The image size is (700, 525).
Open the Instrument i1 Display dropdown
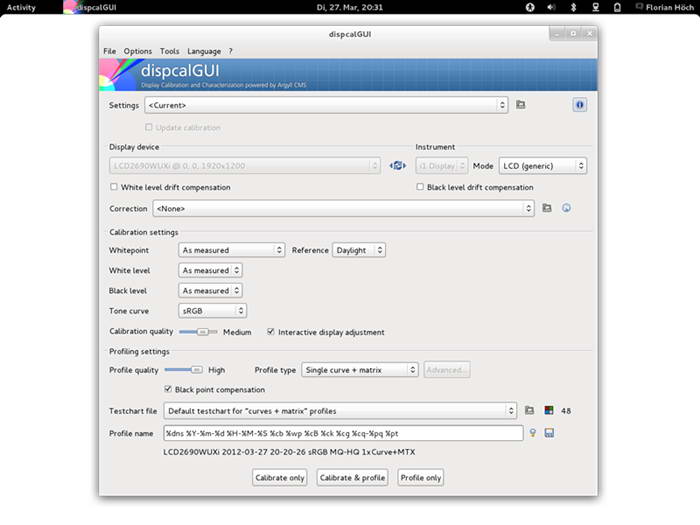pos(442,166)
